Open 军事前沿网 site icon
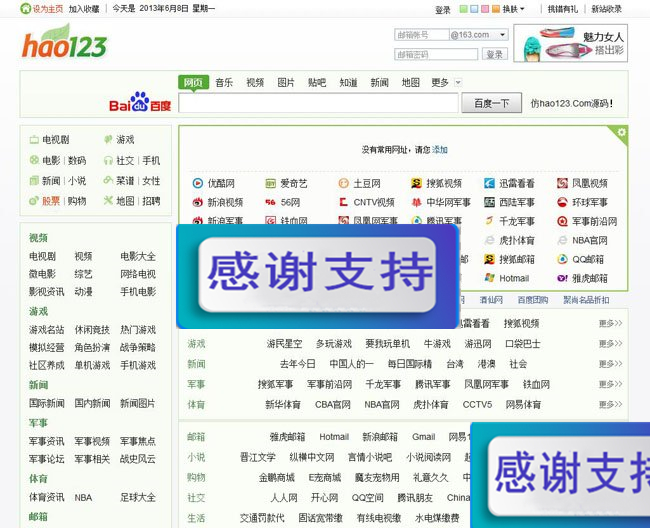 (562, 221)
